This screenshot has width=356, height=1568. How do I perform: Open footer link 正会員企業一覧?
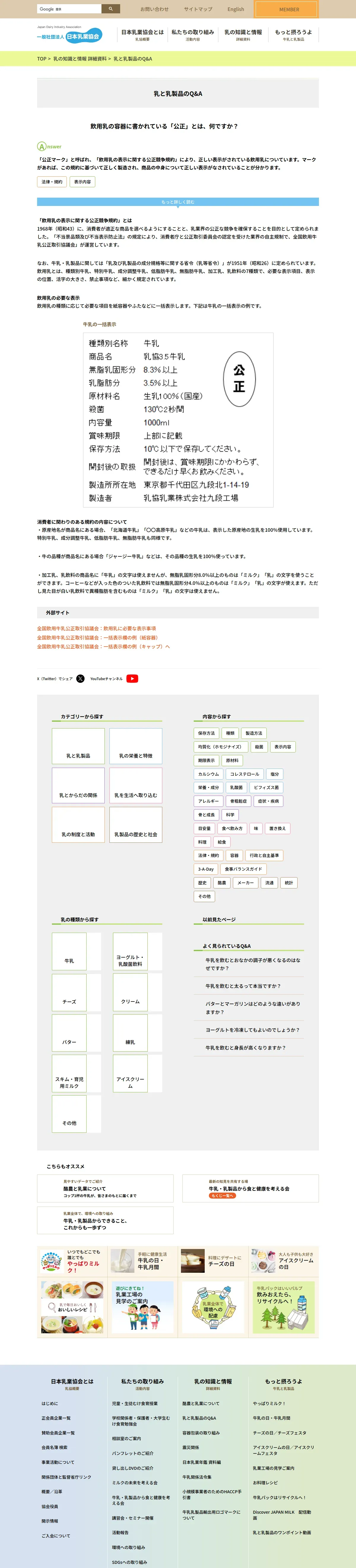(x=56, y=1418)
